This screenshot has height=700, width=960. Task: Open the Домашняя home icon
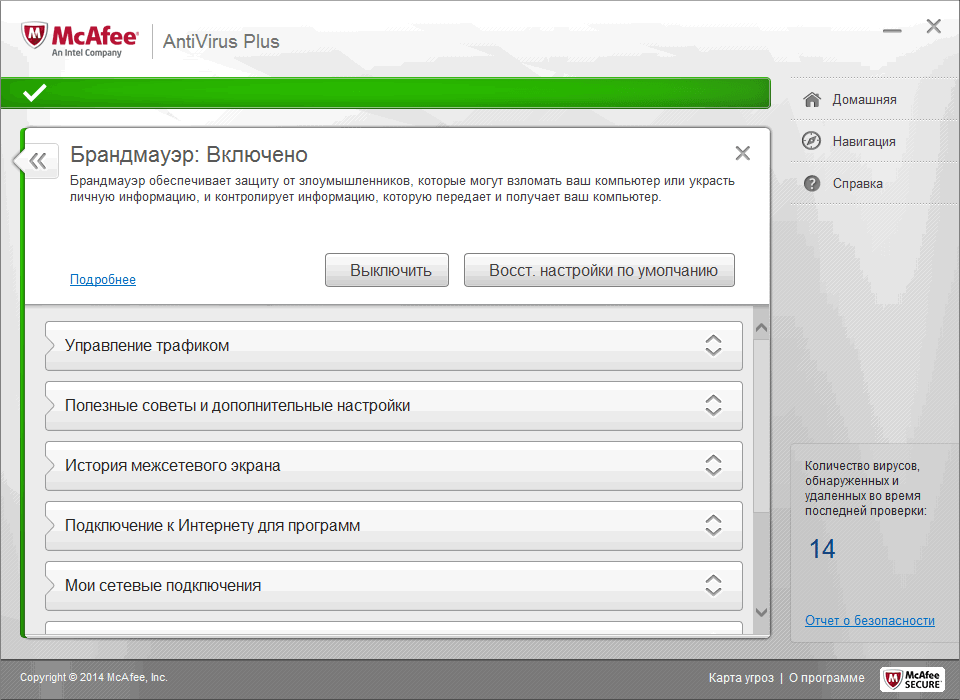812,98
